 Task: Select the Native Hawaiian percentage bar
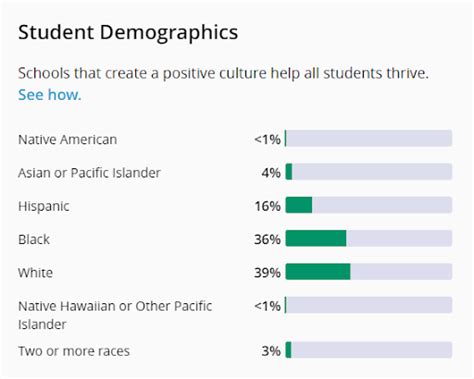click(x=369, y=305)
